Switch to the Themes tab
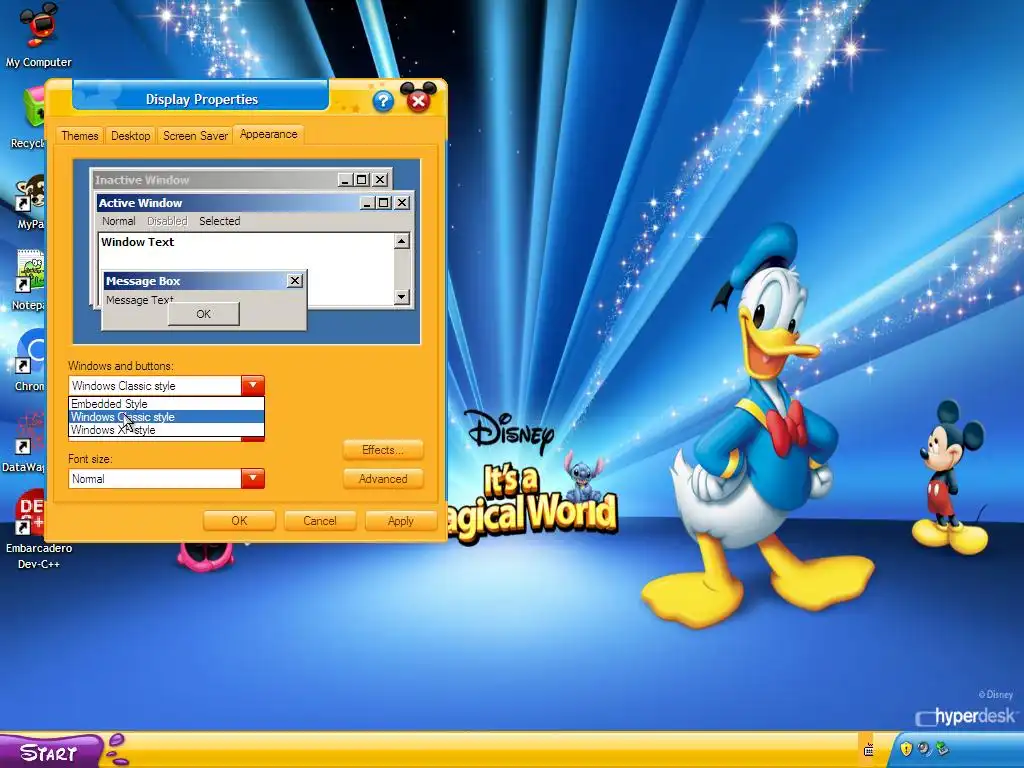This screenshot has height=768, width=1024. (80, 136)
